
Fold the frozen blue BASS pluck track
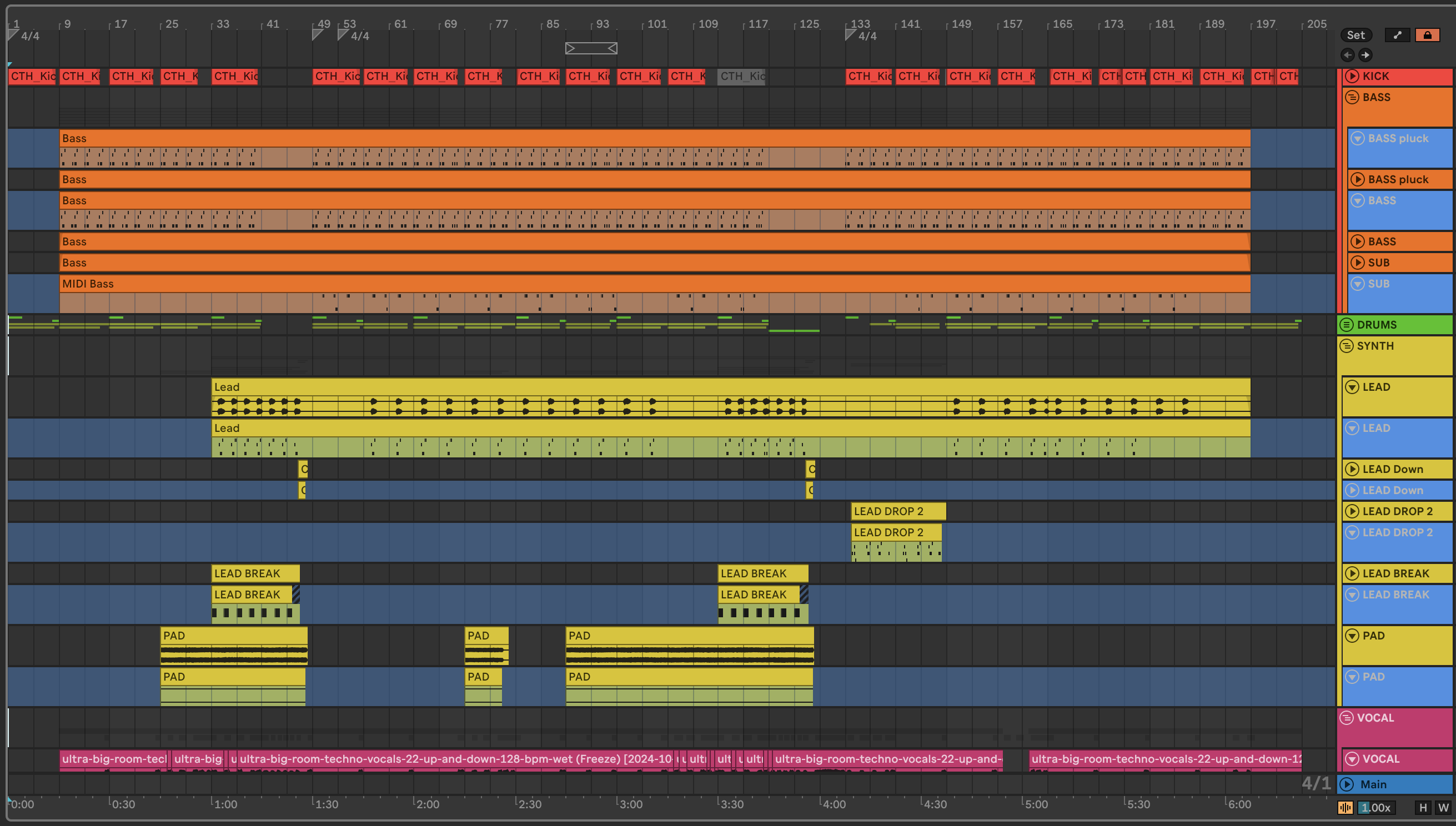click(x=1358, y=138)
